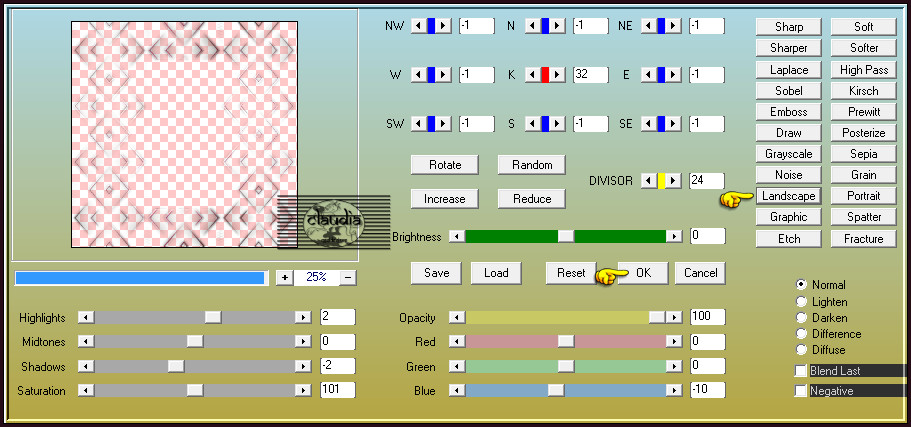This screenshot has width=911, height=427.
Task: Decrease K center value with left arrow
Action: coord(532,75)
